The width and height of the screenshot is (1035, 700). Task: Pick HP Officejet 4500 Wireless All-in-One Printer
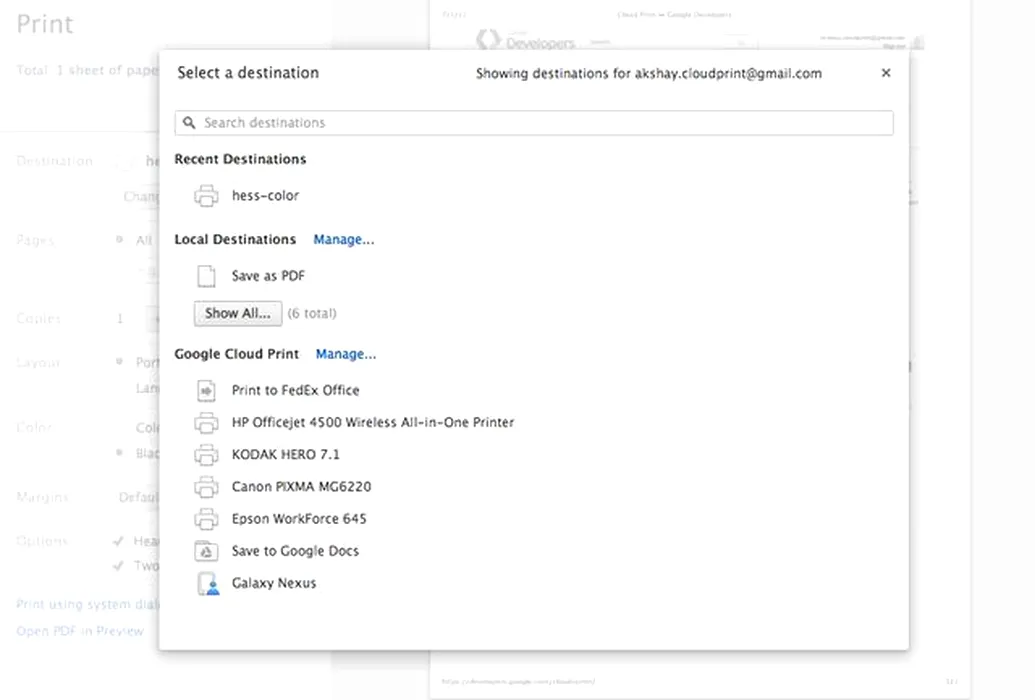click(373, 423)
